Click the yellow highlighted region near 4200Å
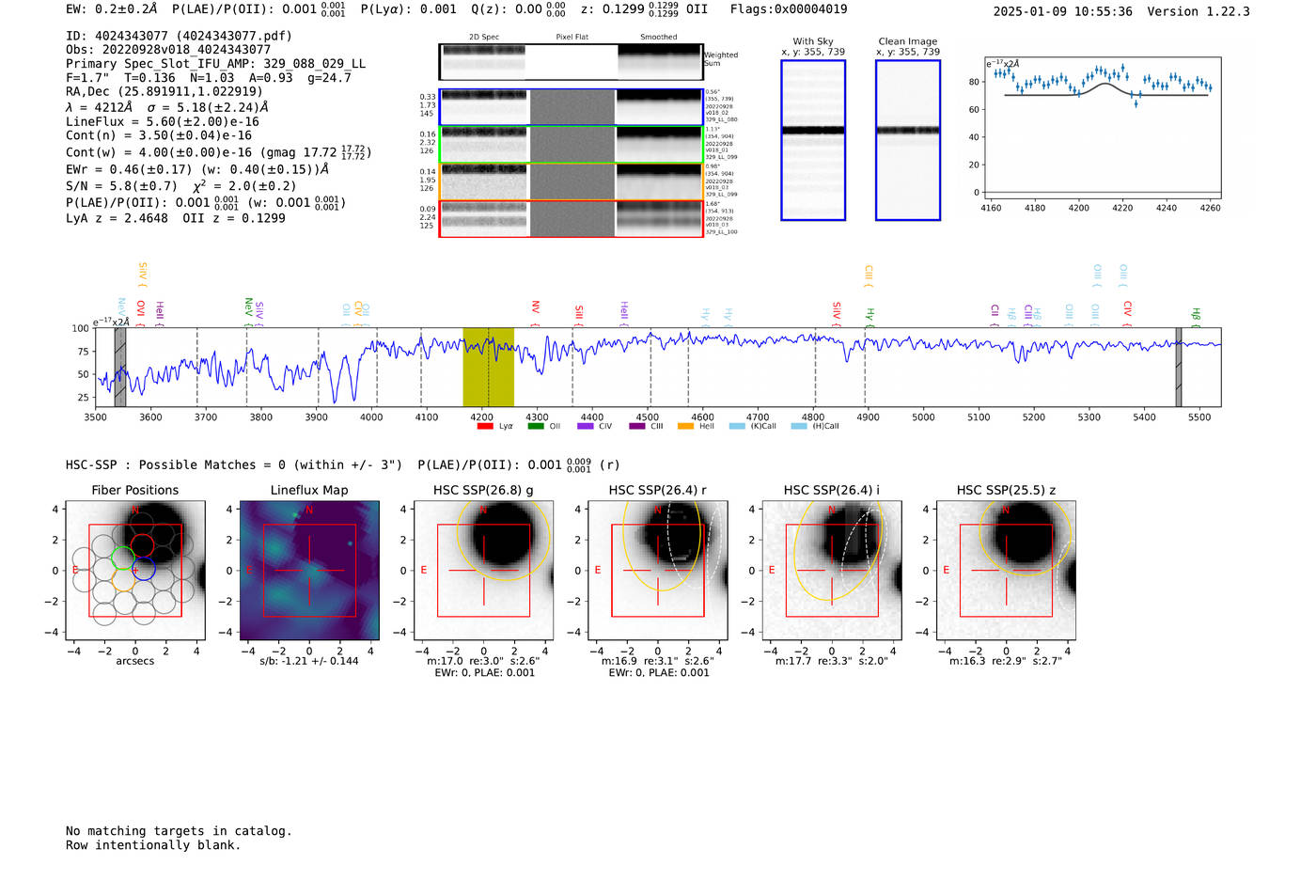 tap(488, 368)
